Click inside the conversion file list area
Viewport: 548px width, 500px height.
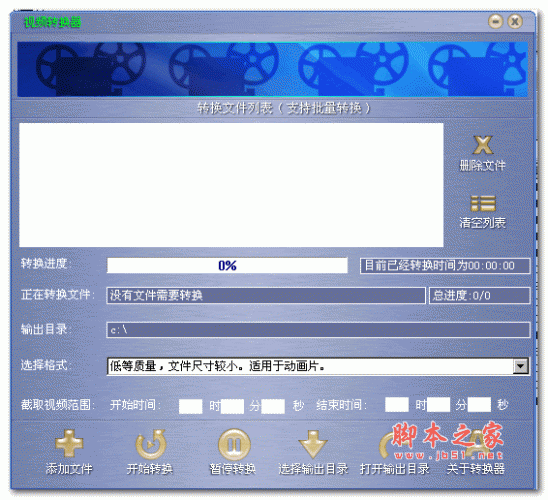(x=231, y=185)
